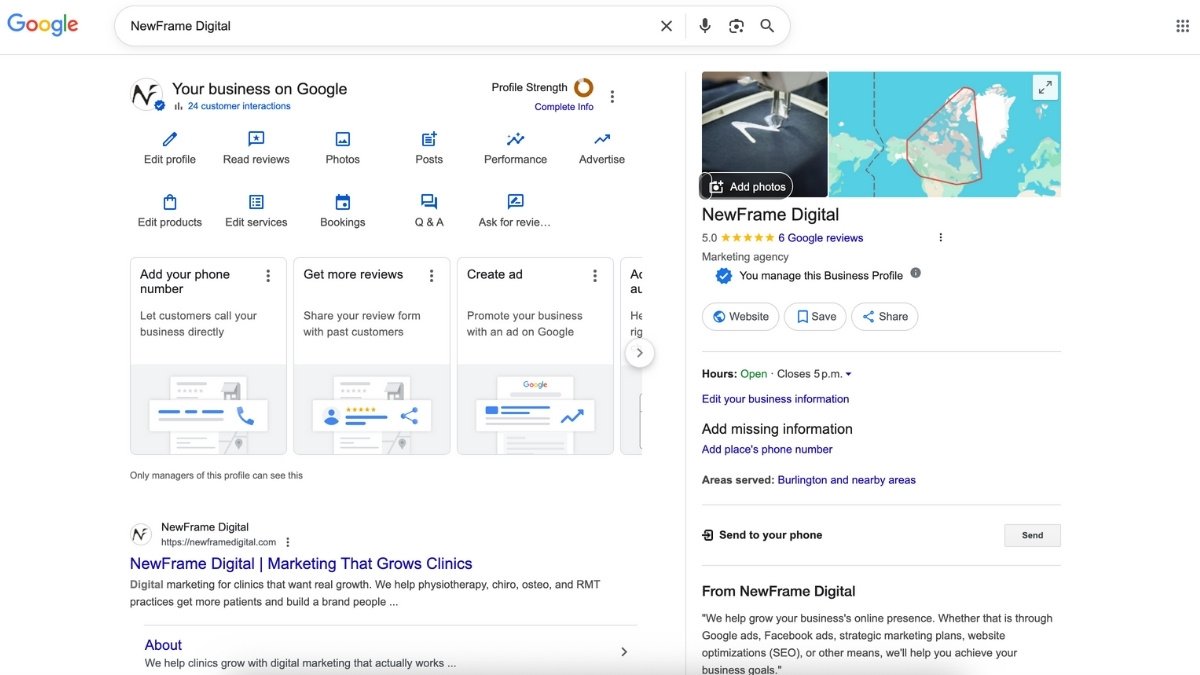Viewport: 1200px width, 675px height.
Task: Clear the search box with X icon
Action: [x=666, y=26]
